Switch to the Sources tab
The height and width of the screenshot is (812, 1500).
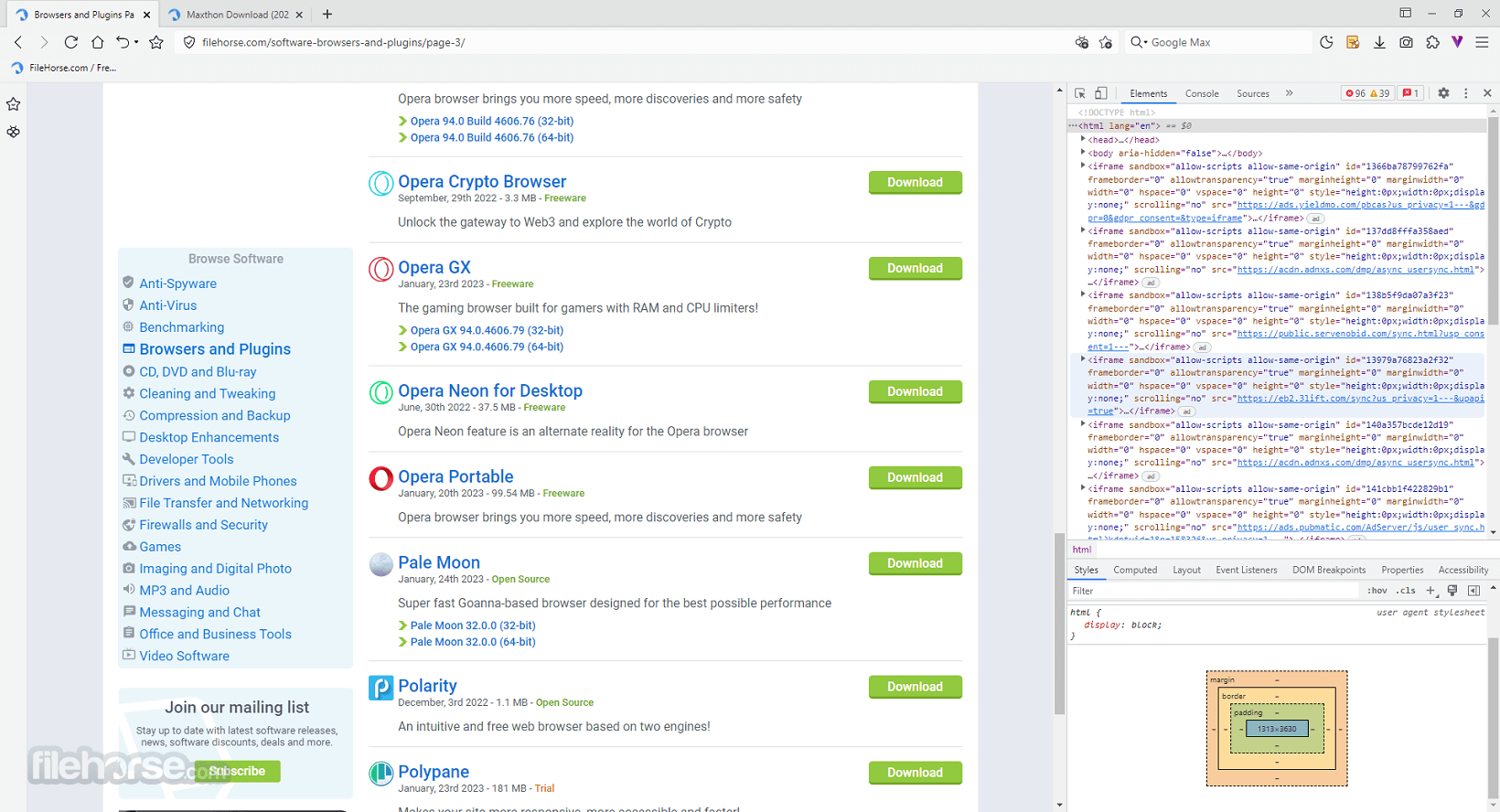click(1252, 93)
